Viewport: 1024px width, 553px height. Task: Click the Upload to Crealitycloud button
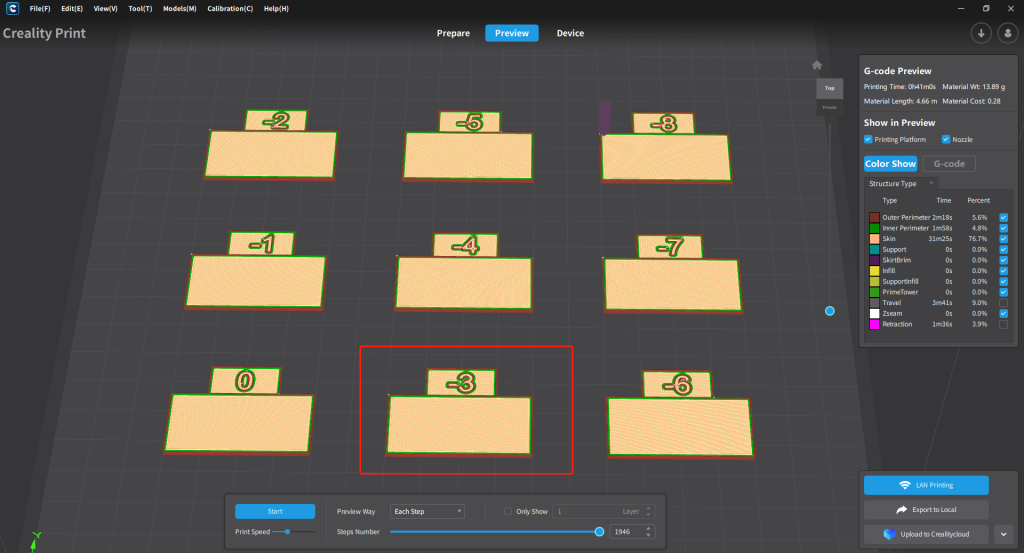tap(925, 534)
